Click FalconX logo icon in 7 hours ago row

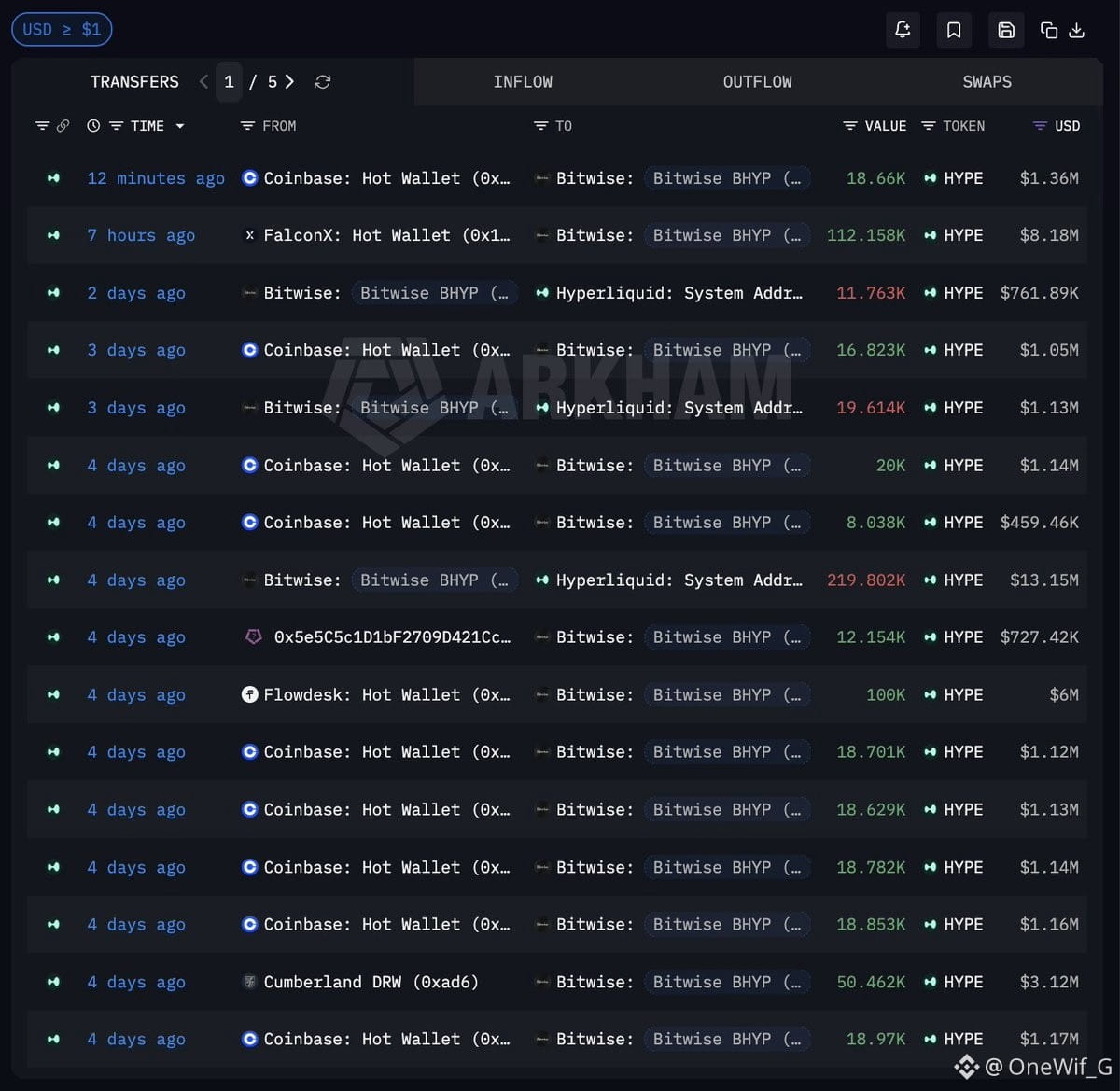[249, 235]
